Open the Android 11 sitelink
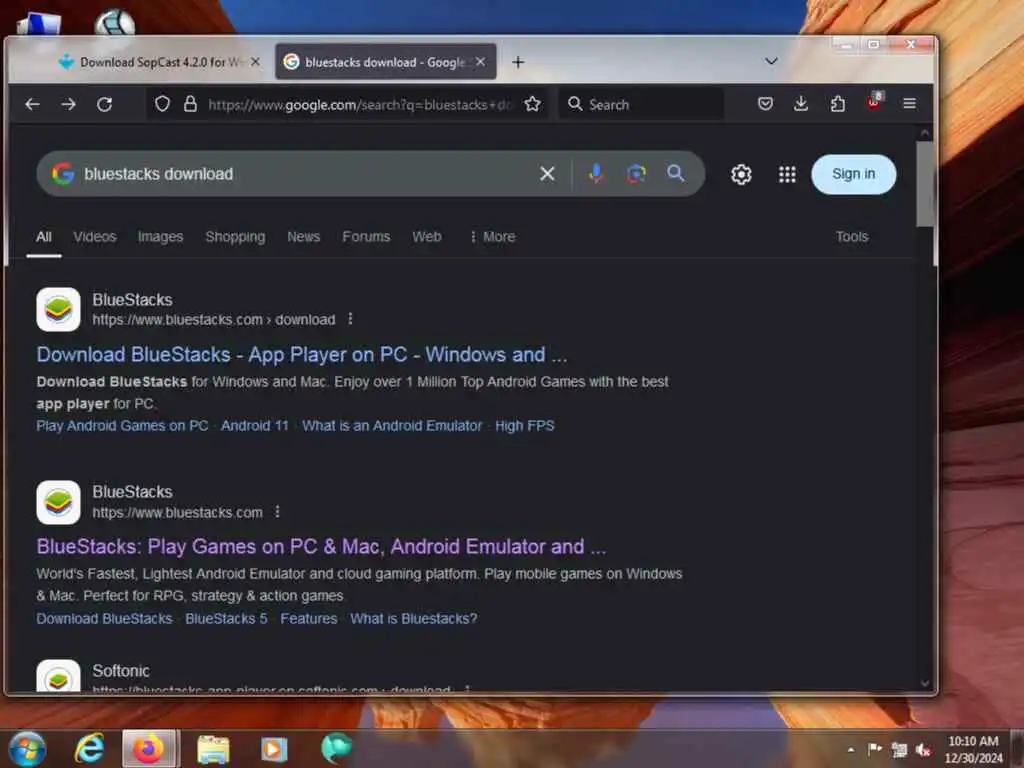The height and width of the screenshot is (768, 1024). 255,426
